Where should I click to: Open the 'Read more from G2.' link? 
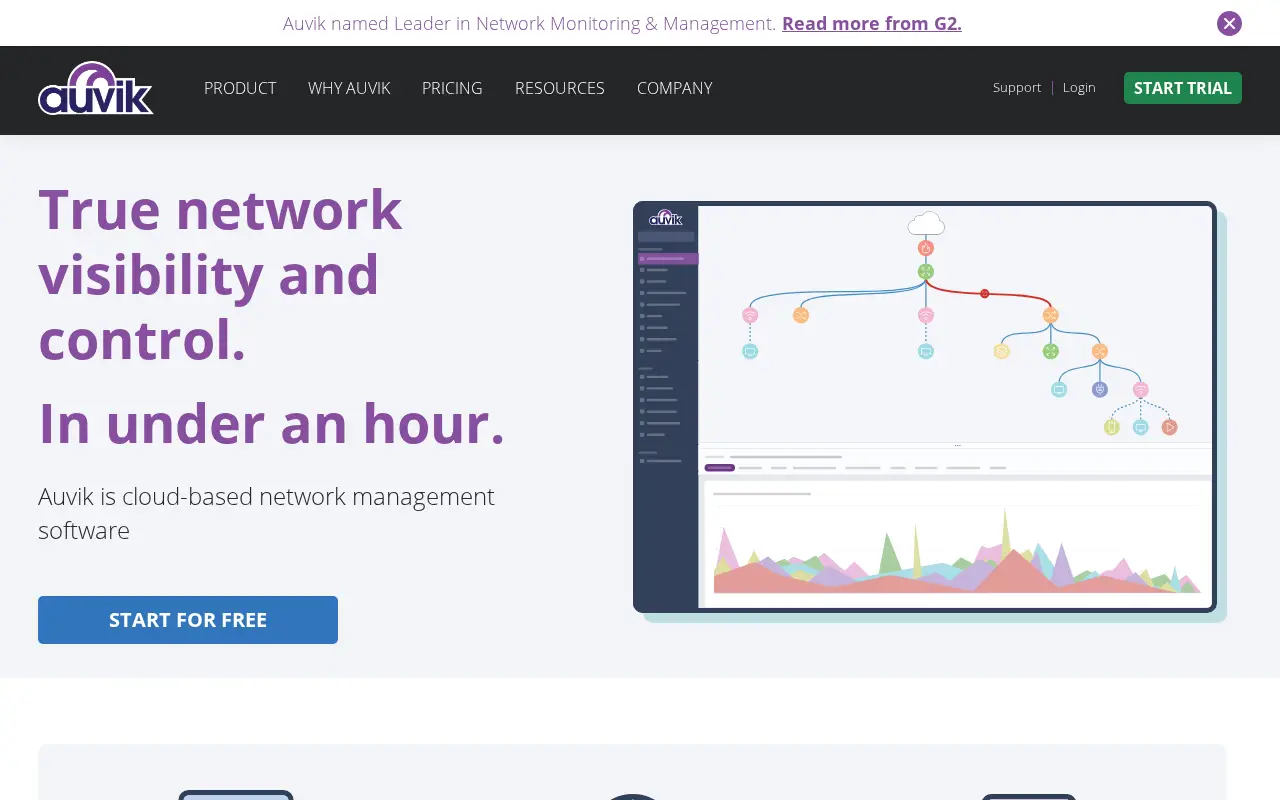(872, 23)
